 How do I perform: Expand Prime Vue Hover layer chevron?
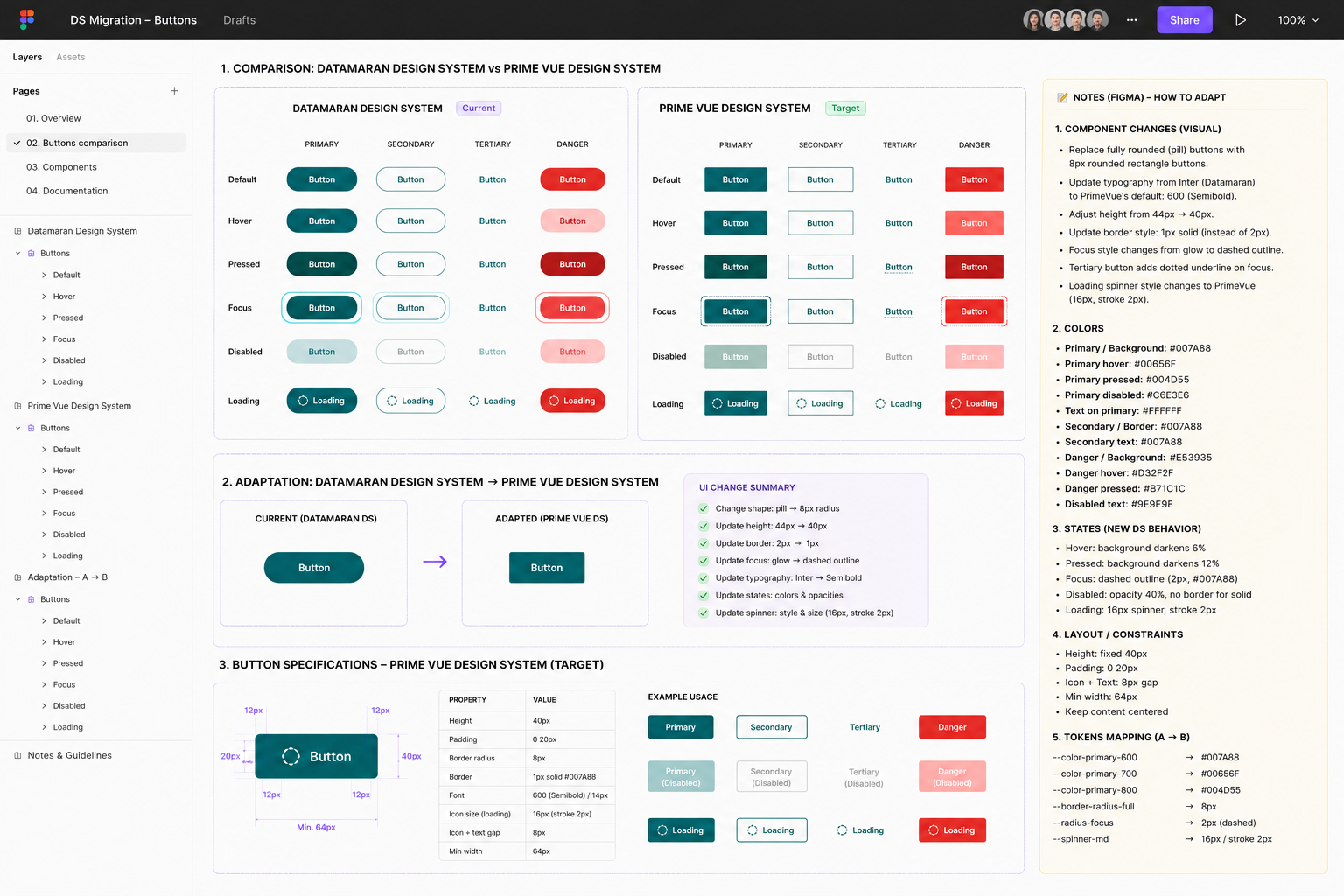(x=45, y=471)
